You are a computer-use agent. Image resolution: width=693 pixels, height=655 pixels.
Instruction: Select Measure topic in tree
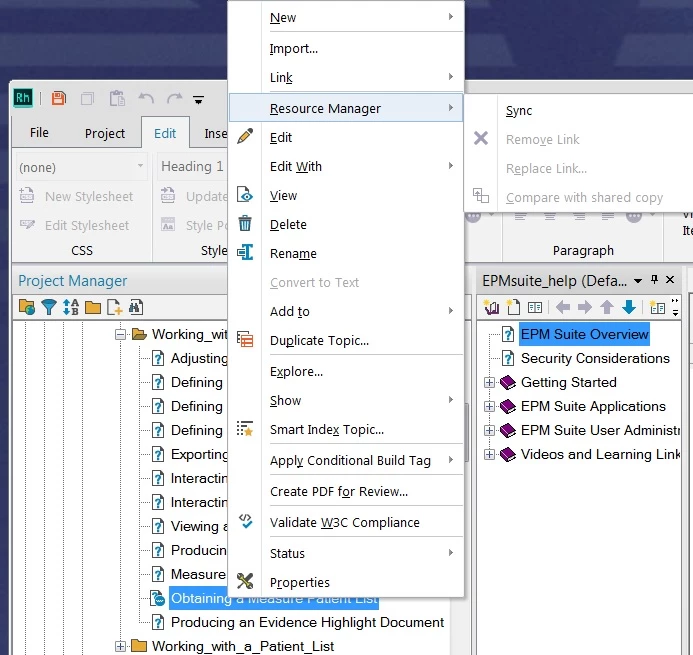198,574
